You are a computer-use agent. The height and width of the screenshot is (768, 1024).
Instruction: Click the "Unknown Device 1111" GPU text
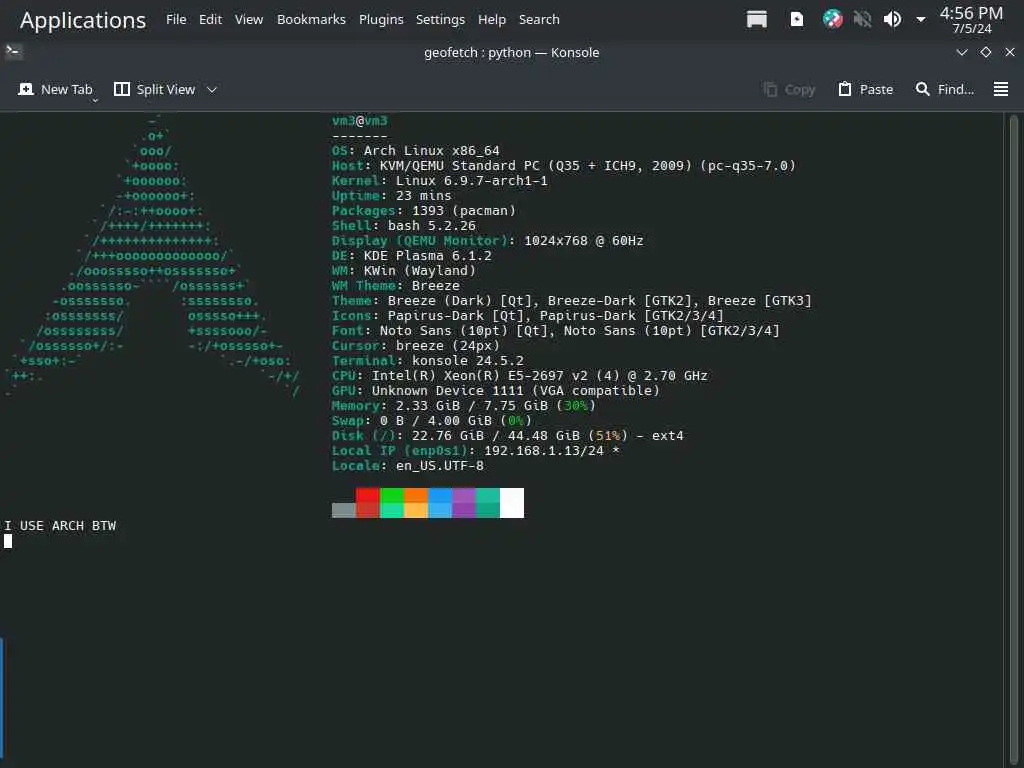pyautogui.click(x=447, y=391)
